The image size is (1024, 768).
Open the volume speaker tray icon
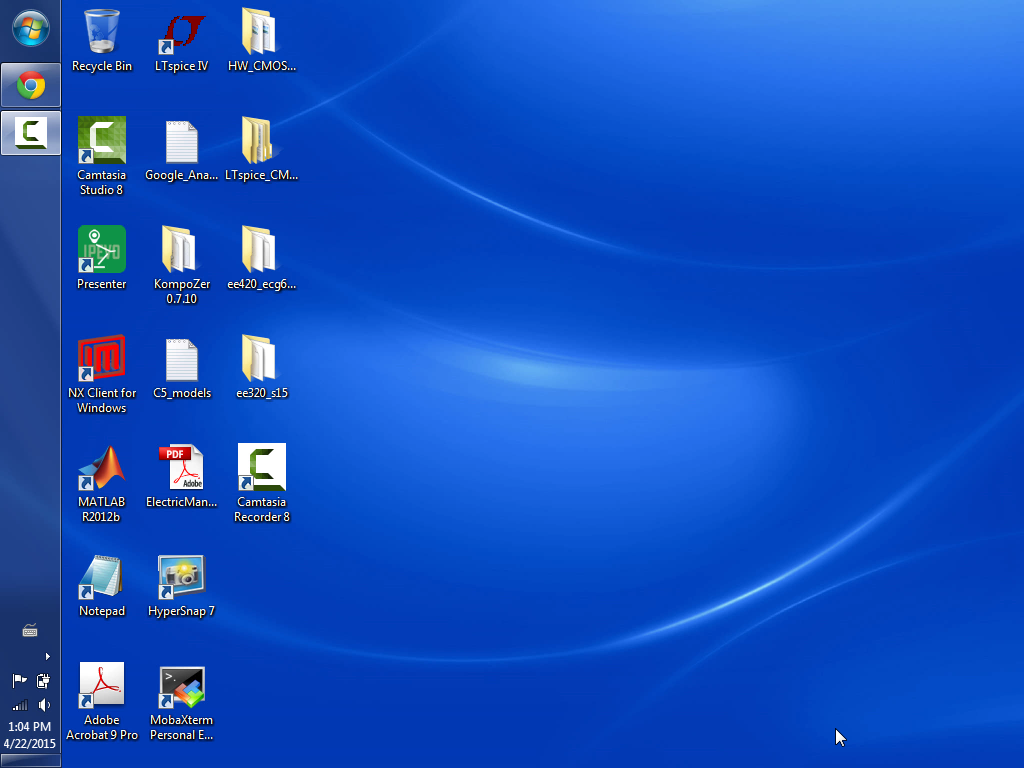(x=44, y=705)
